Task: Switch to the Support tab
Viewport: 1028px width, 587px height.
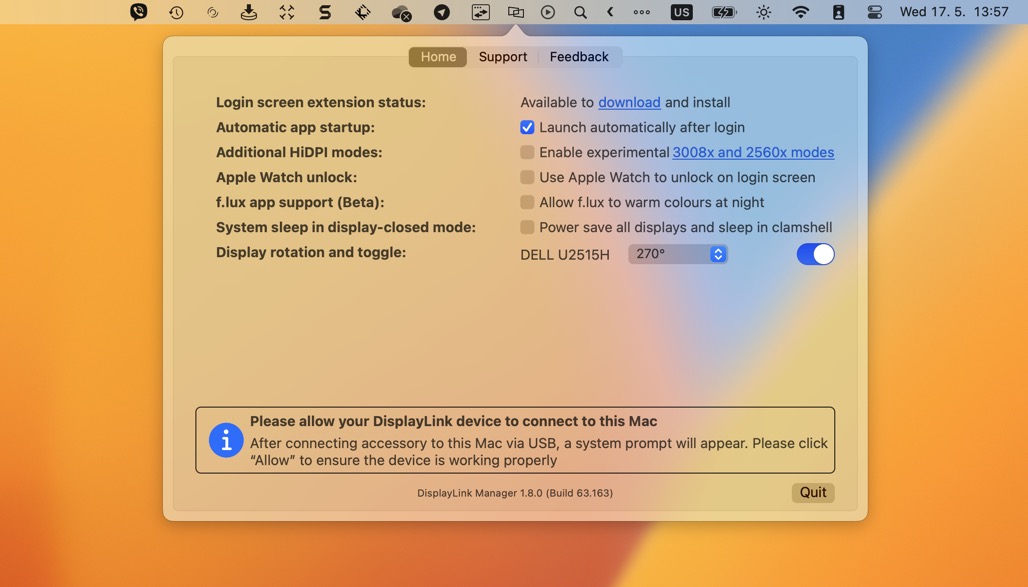Action: point(503,57)
